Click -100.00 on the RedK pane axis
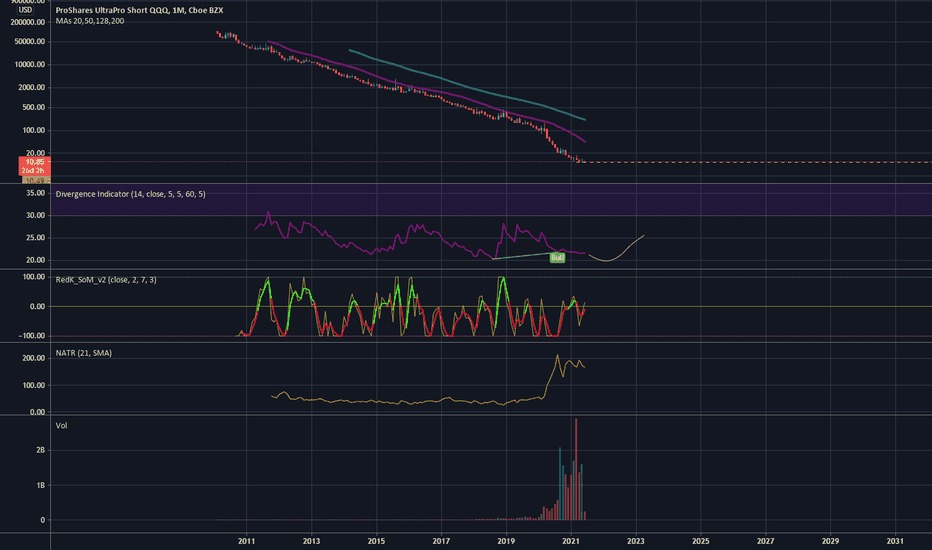This screenshot has width=932, height=550. pos(32,335)
